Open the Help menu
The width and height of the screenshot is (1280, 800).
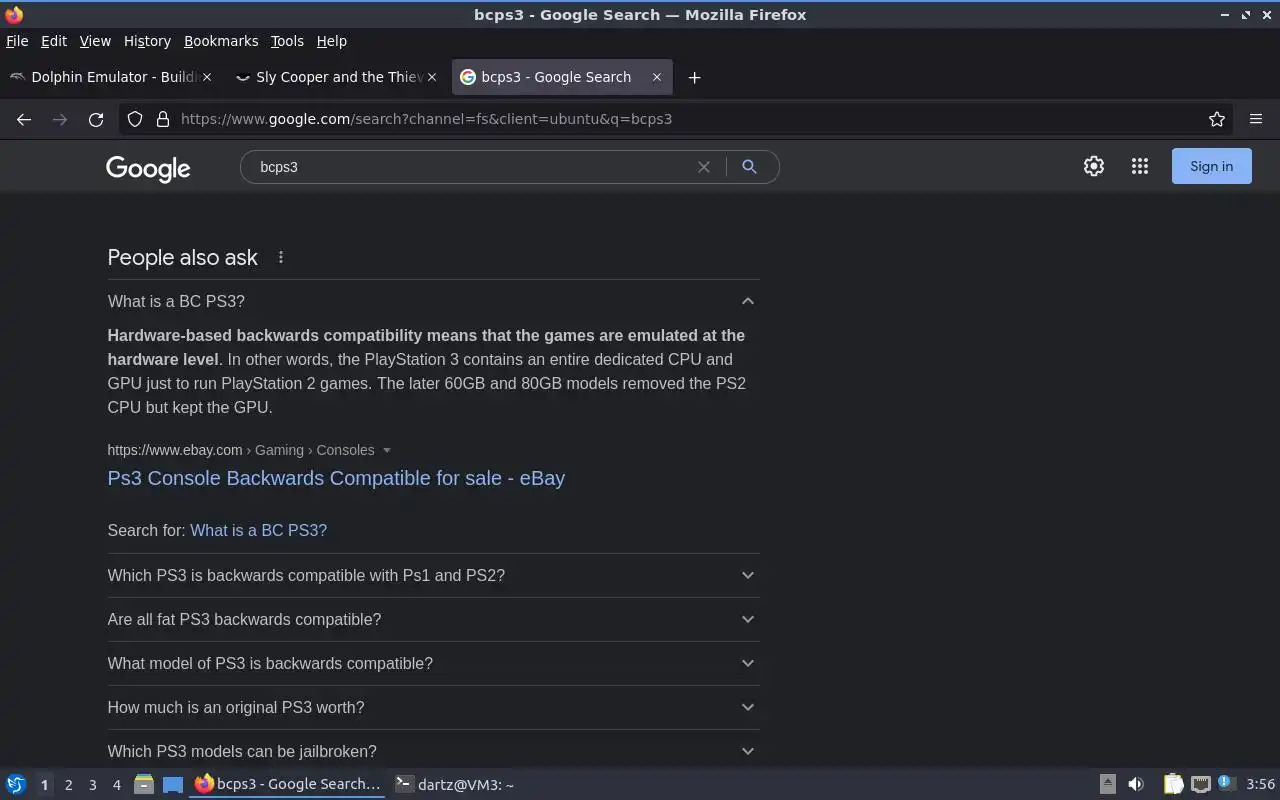pos(331,41)
